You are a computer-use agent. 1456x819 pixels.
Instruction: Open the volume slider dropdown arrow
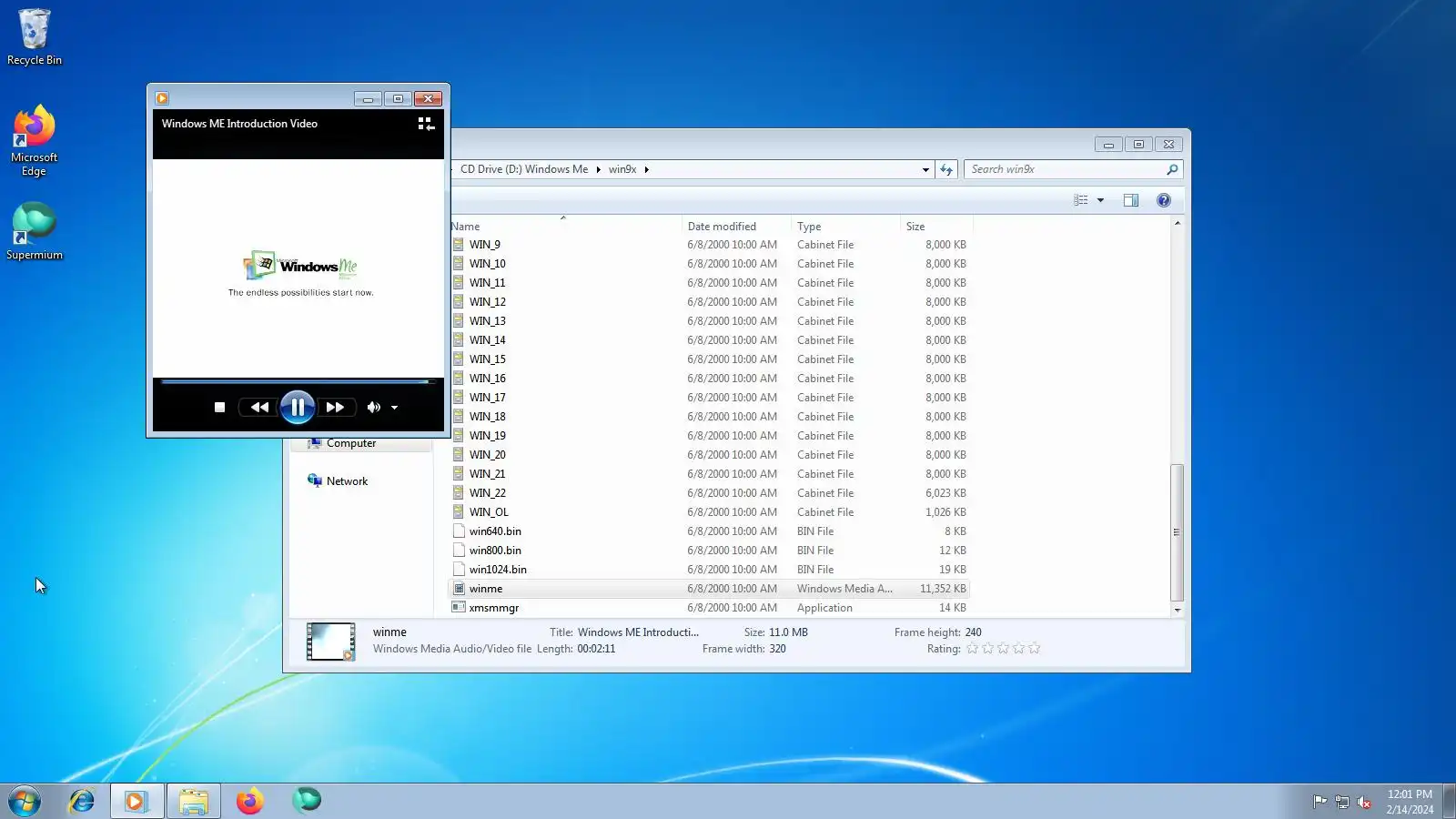coord(394,408)
